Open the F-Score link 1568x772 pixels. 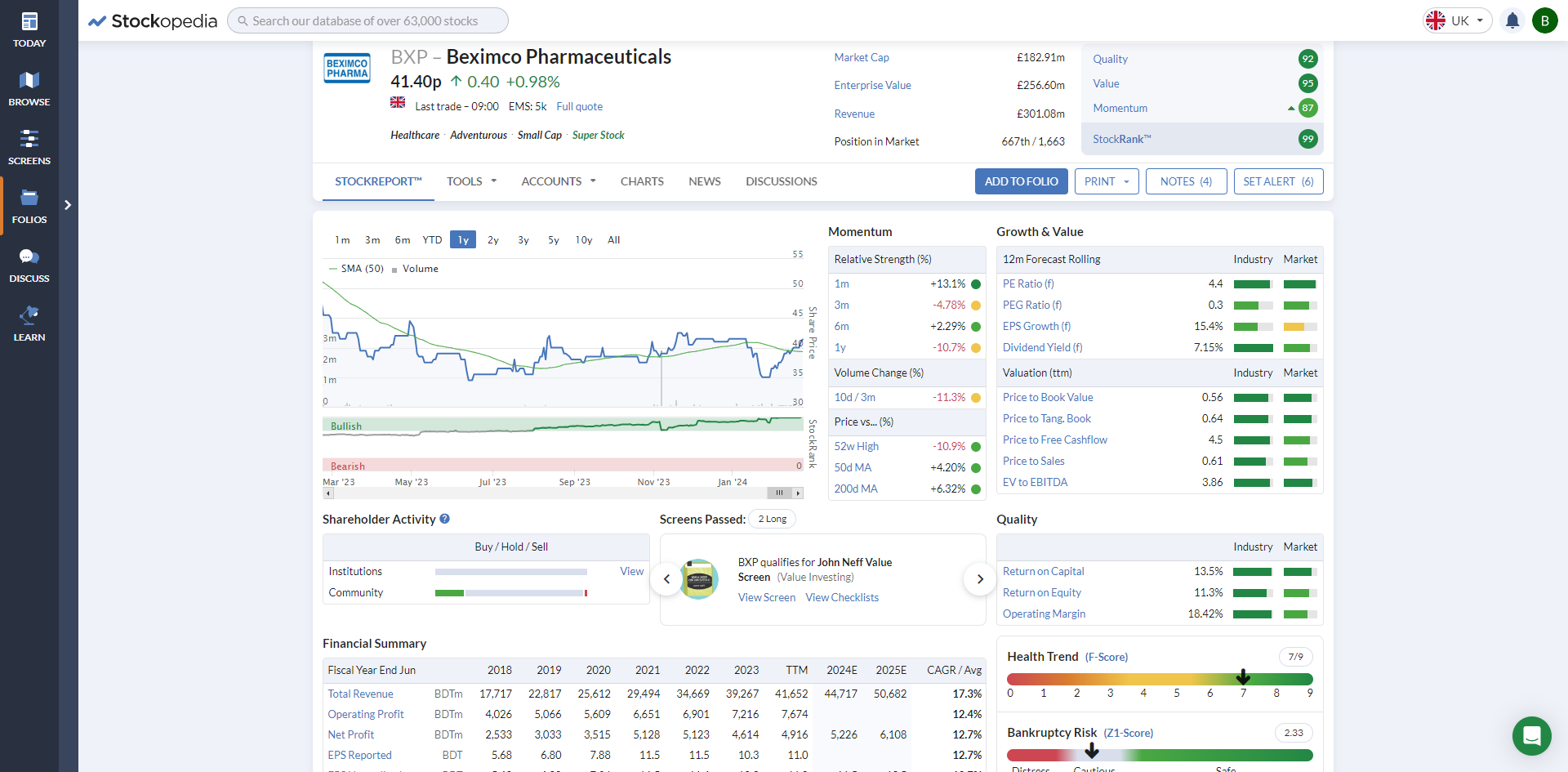[1107, 657]
